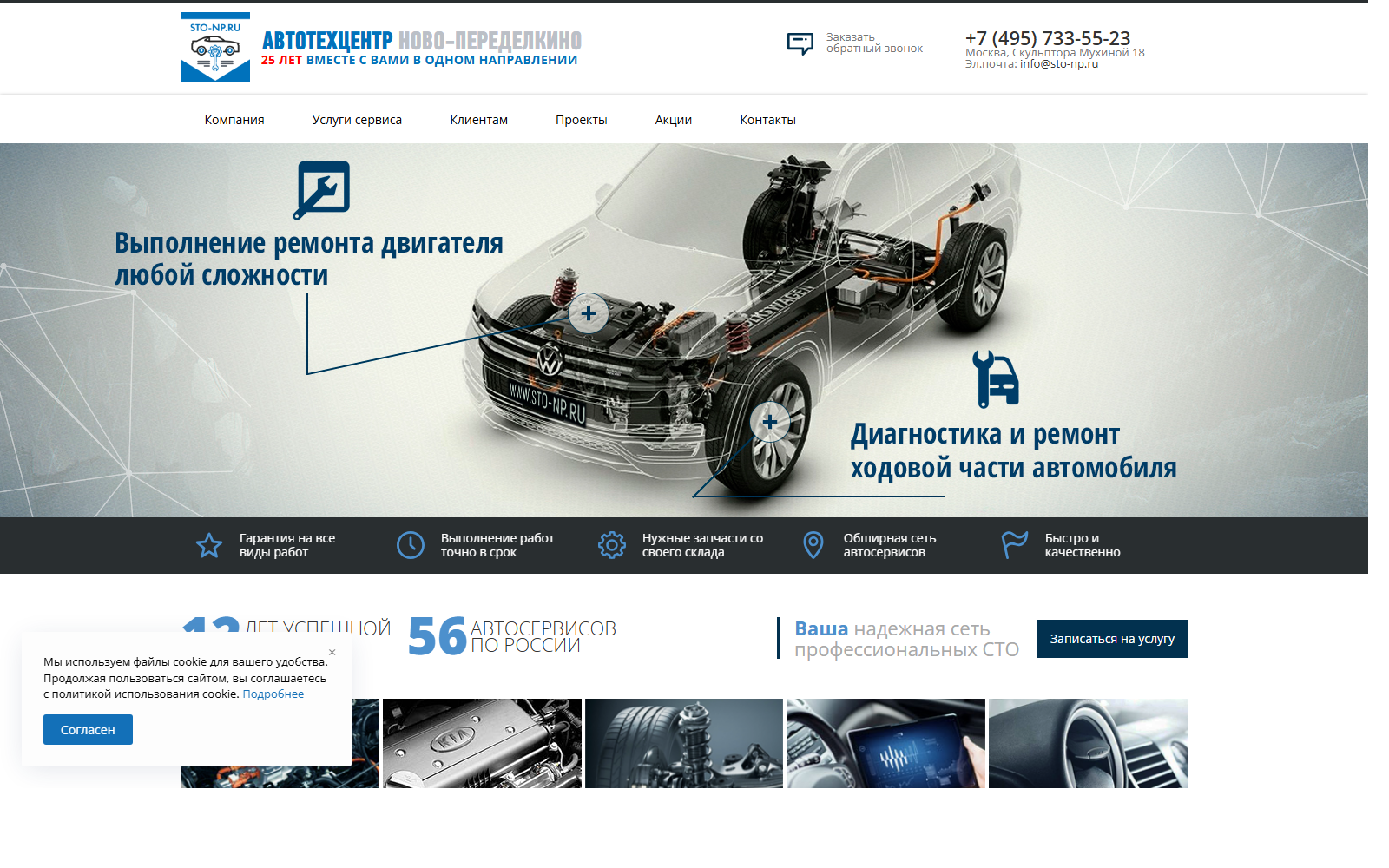Click the flag fast and quality icon
This screenshot has height=868, width=1389.
[x=1014, y=545]
